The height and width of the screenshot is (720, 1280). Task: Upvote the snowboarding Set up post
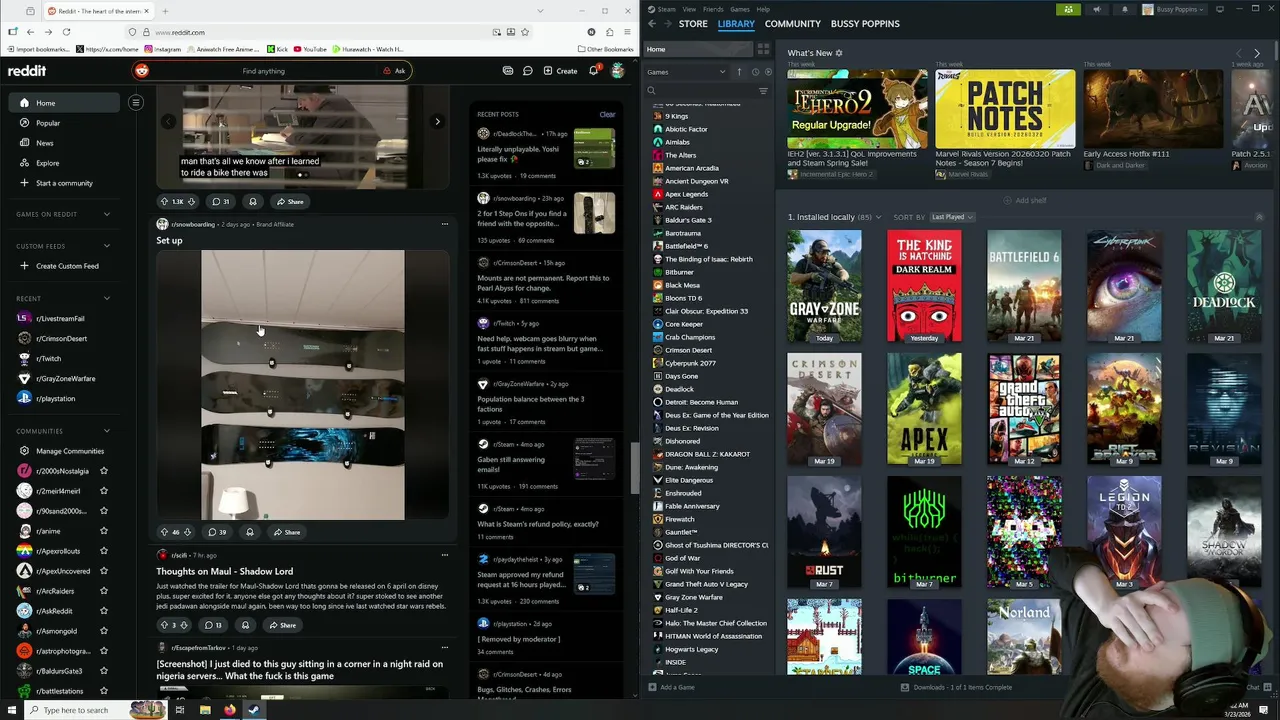click(x=165, y=532)
